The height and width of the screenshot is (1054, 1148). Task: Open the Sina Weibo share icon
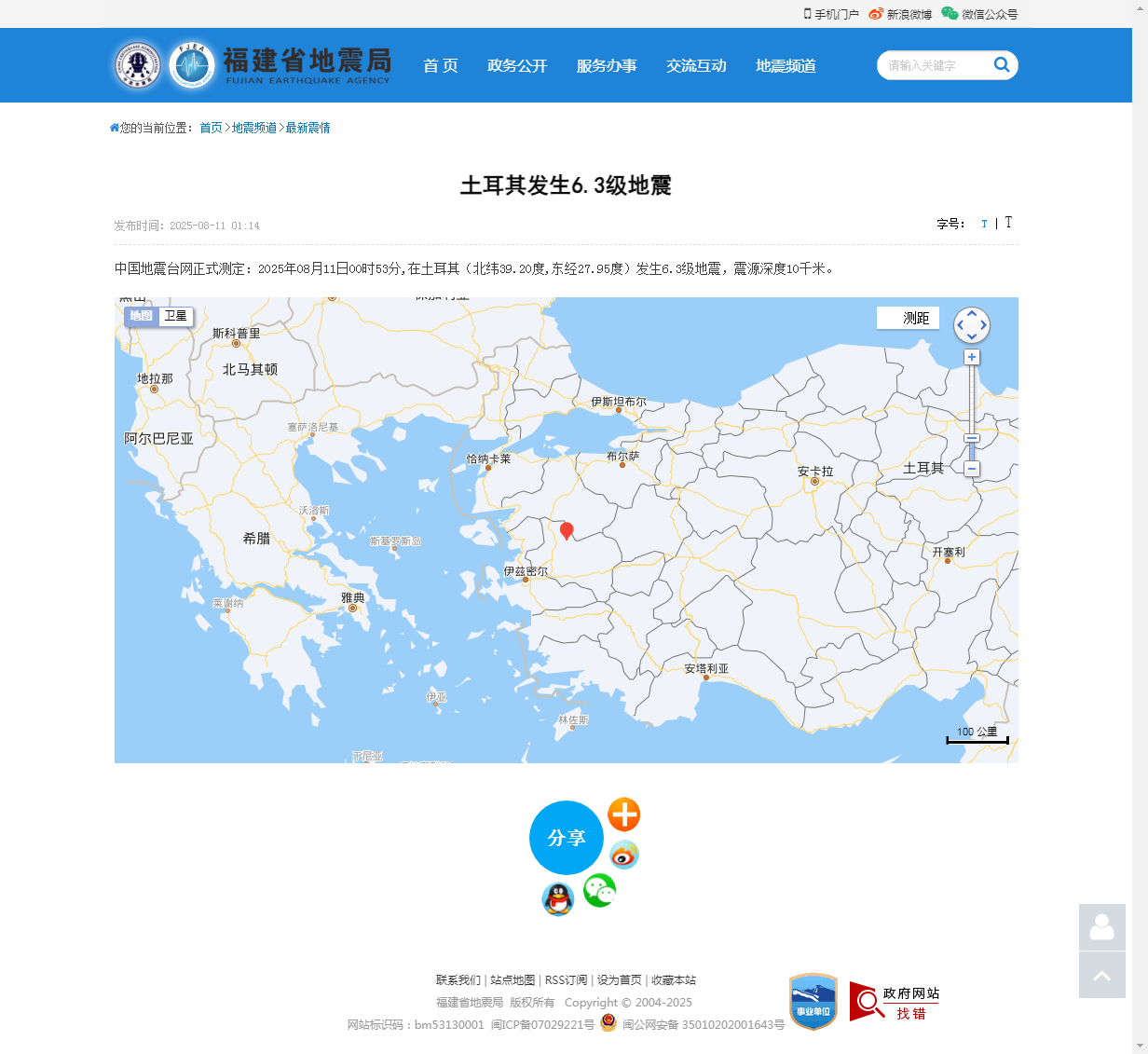pos(623,855)
